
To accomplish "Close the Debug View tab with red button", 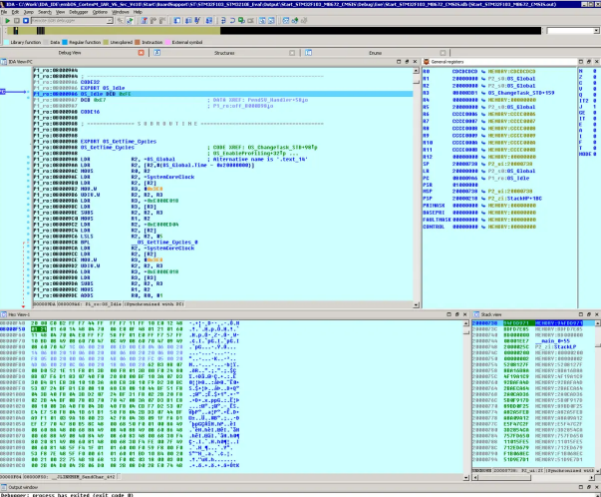I will coord(141,53).
